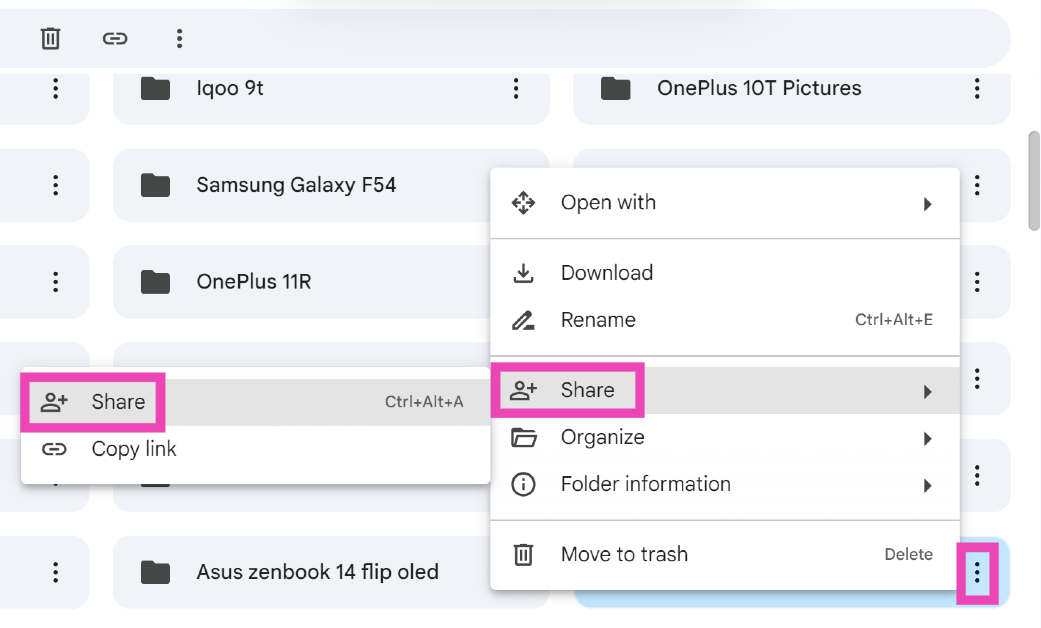Choose Copy link in the submenu
1041x628 pixels.
tap(133, 449)
